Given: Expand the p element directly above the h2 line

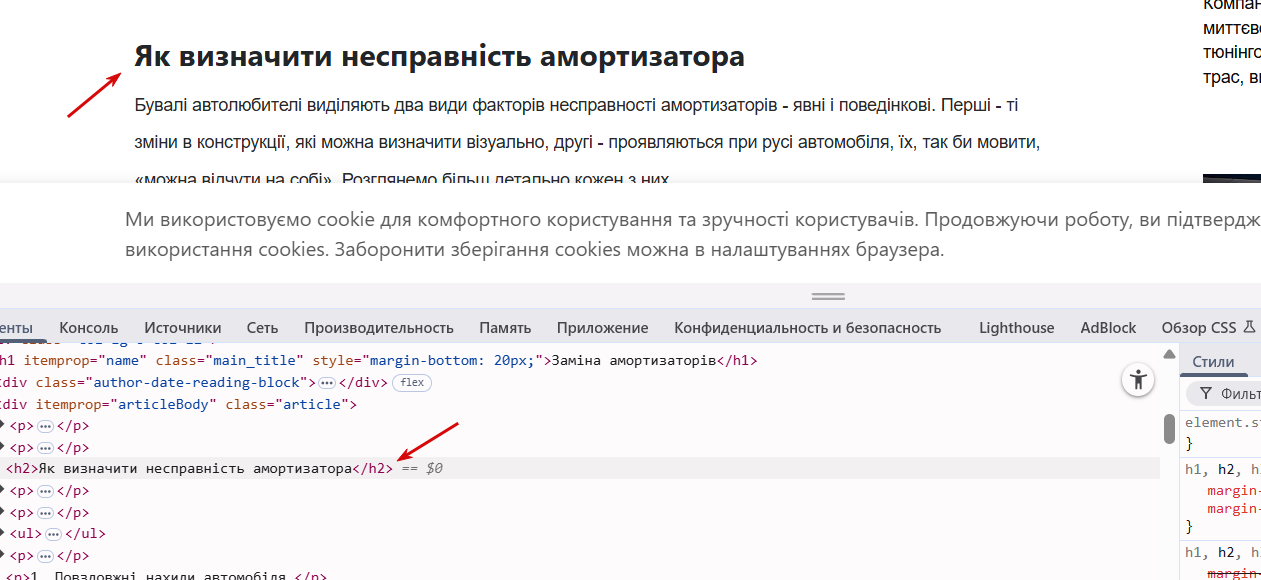Looking at the screenshot, I should (3, 448).
